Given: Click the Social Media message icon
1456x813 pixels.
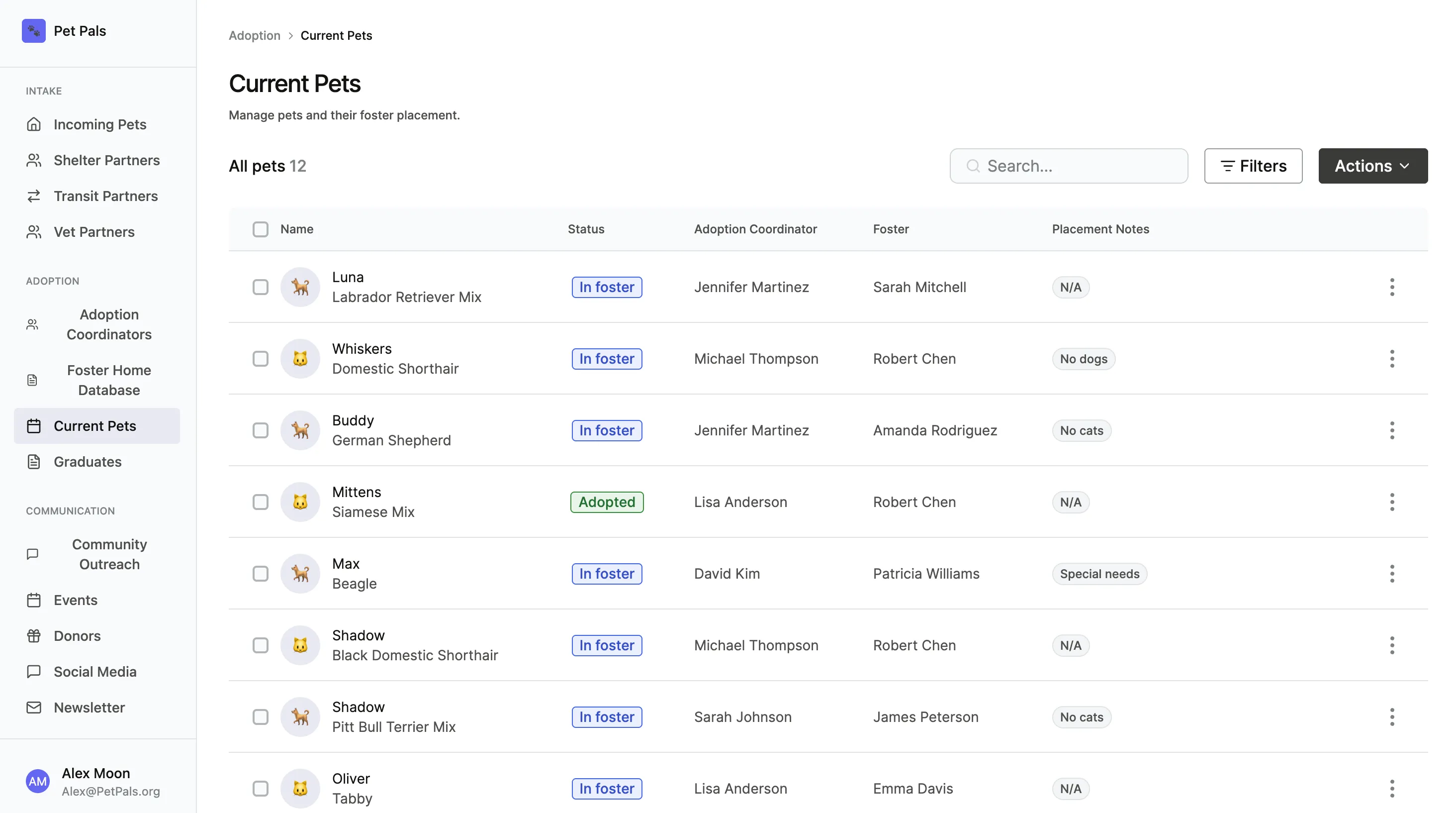Looking at the screenshot, I should [x=34, y=672].
